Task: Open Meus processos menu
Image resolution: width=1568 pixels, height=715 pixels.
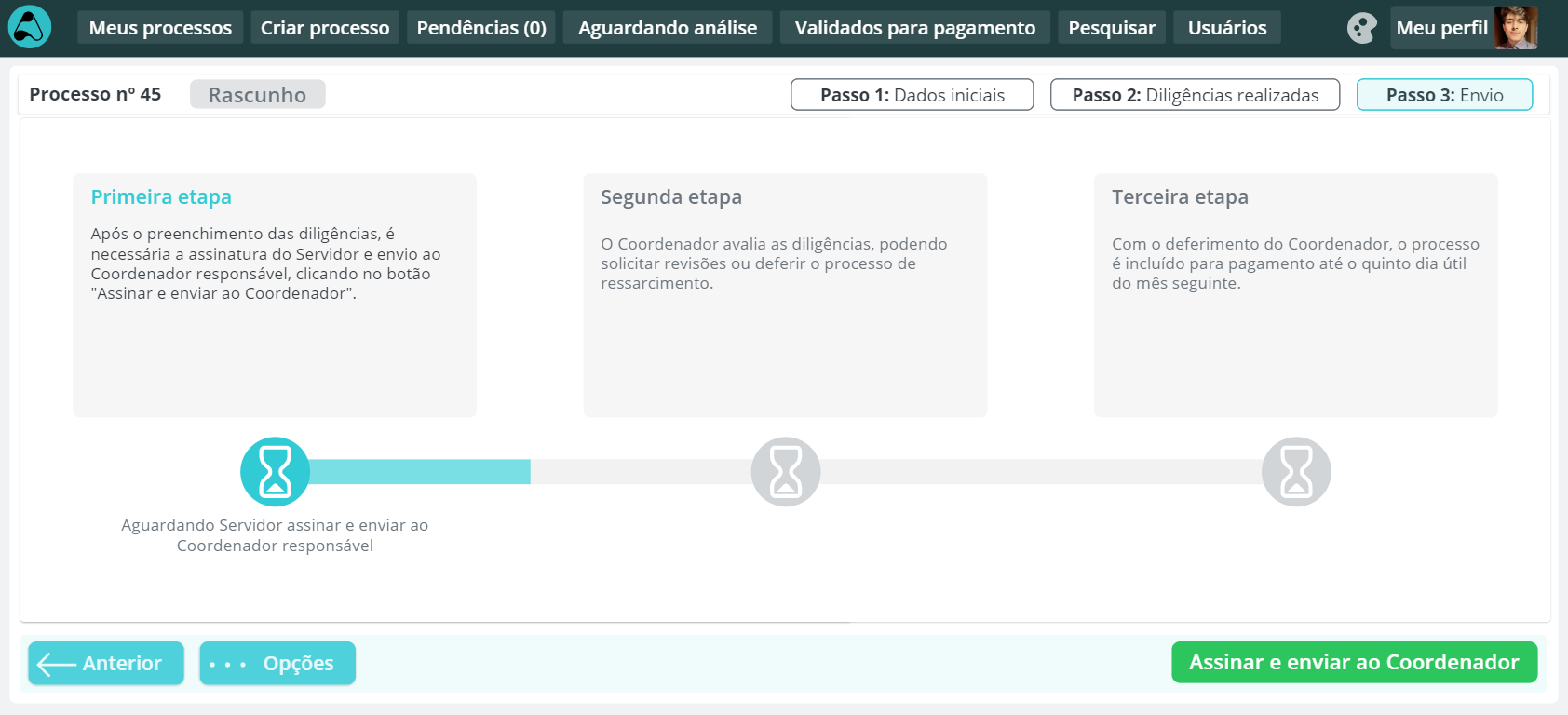Action: pos(160,28)
